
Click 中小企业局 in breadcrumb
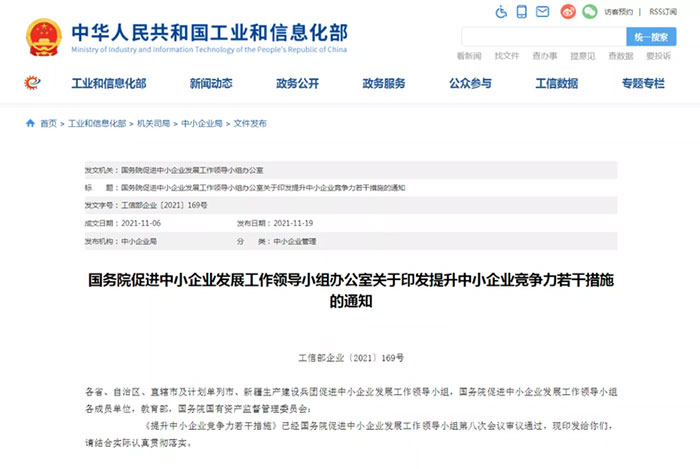[202, 124]
